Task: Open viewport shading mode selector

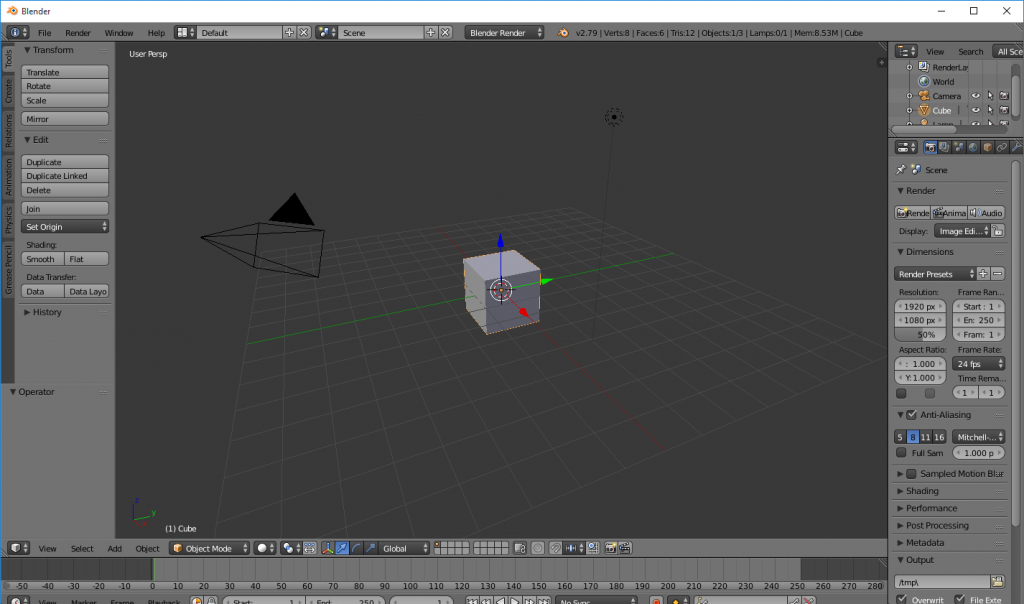Action: [x=265, y=548]
